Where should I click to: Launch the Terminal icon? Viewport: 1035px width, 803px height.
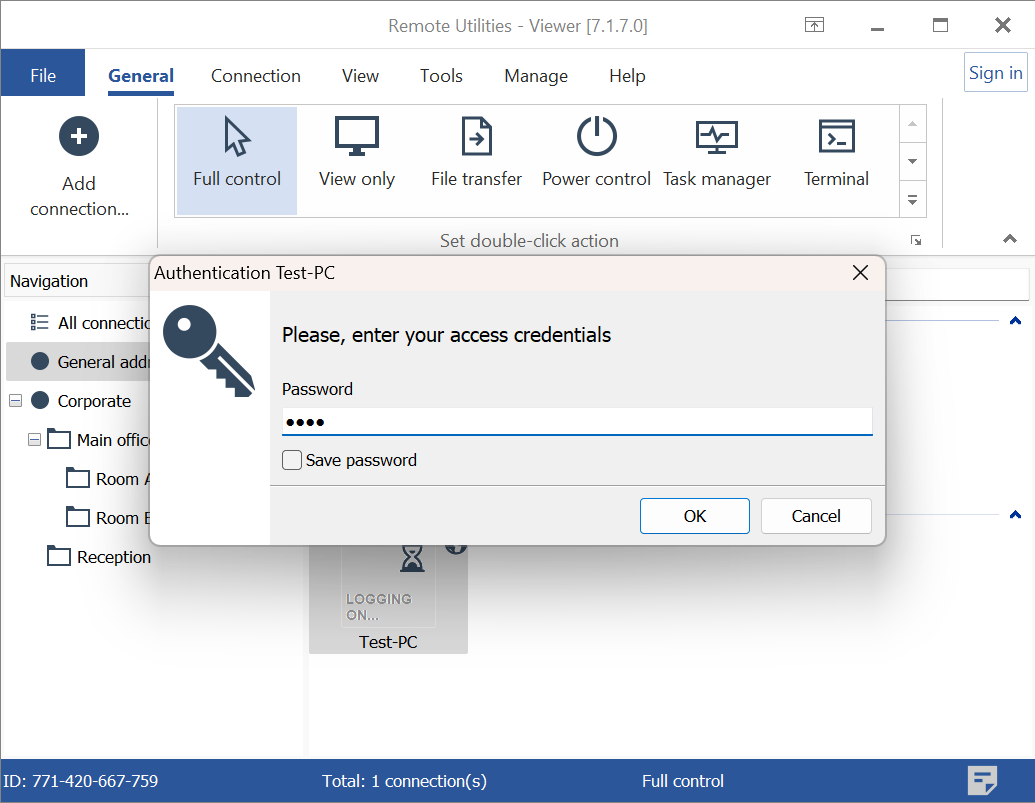click(x=836, y=138)
